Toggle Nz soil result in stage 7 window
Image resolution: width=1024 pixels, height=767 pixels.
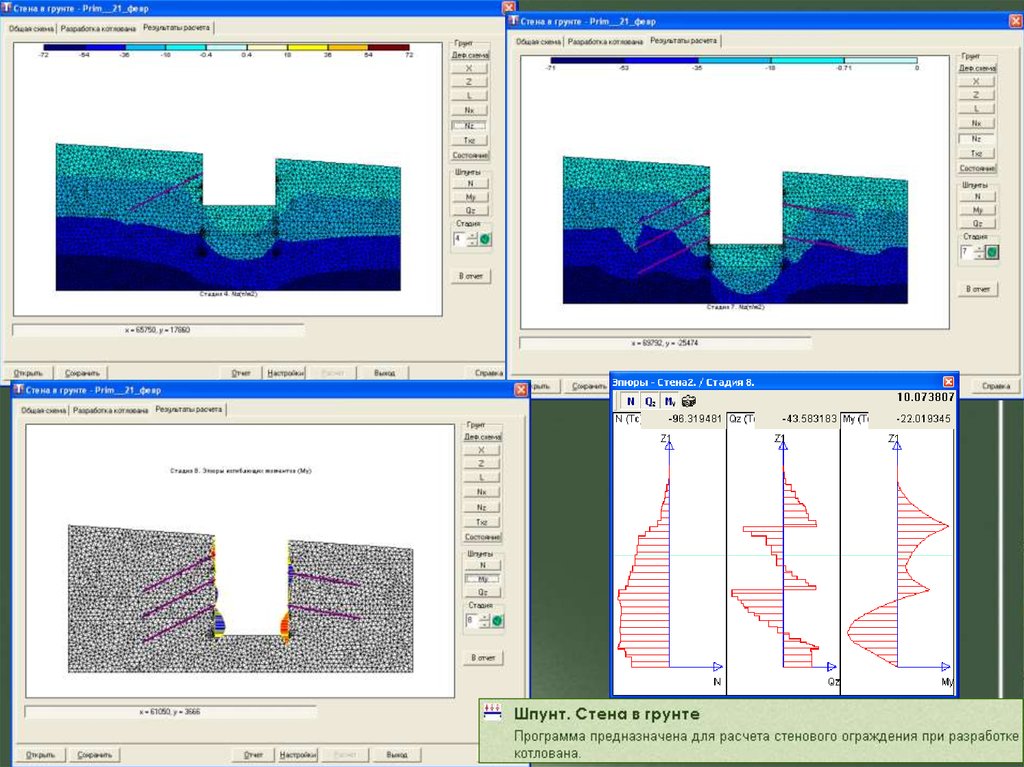tap(976, 138)
